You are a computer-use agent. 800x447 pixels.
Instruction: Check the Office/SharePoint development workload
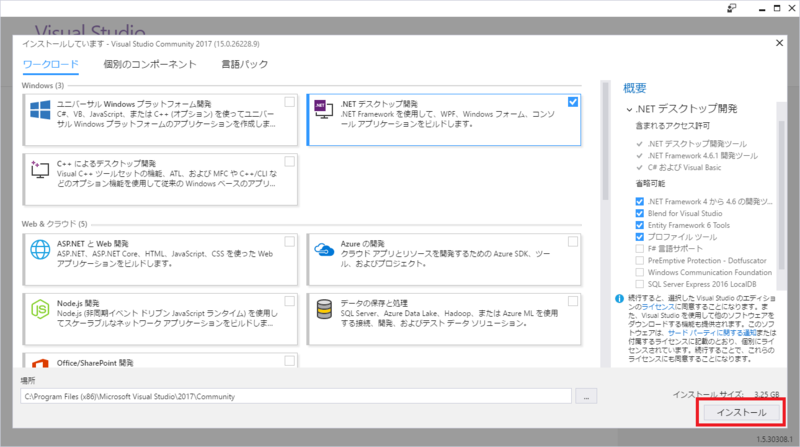289,361
